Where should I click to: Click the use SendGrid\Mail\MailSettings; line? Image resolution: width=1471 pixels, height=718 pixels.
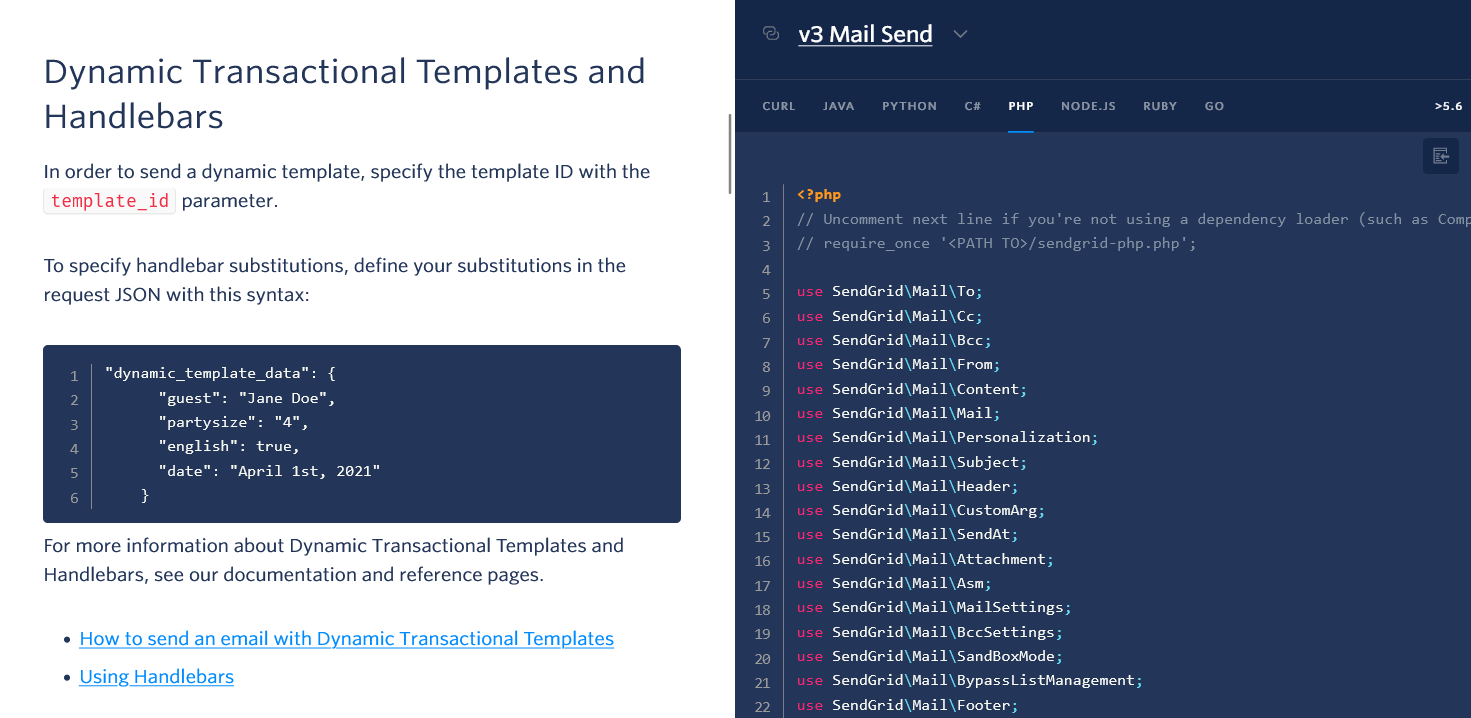point(934,607)
